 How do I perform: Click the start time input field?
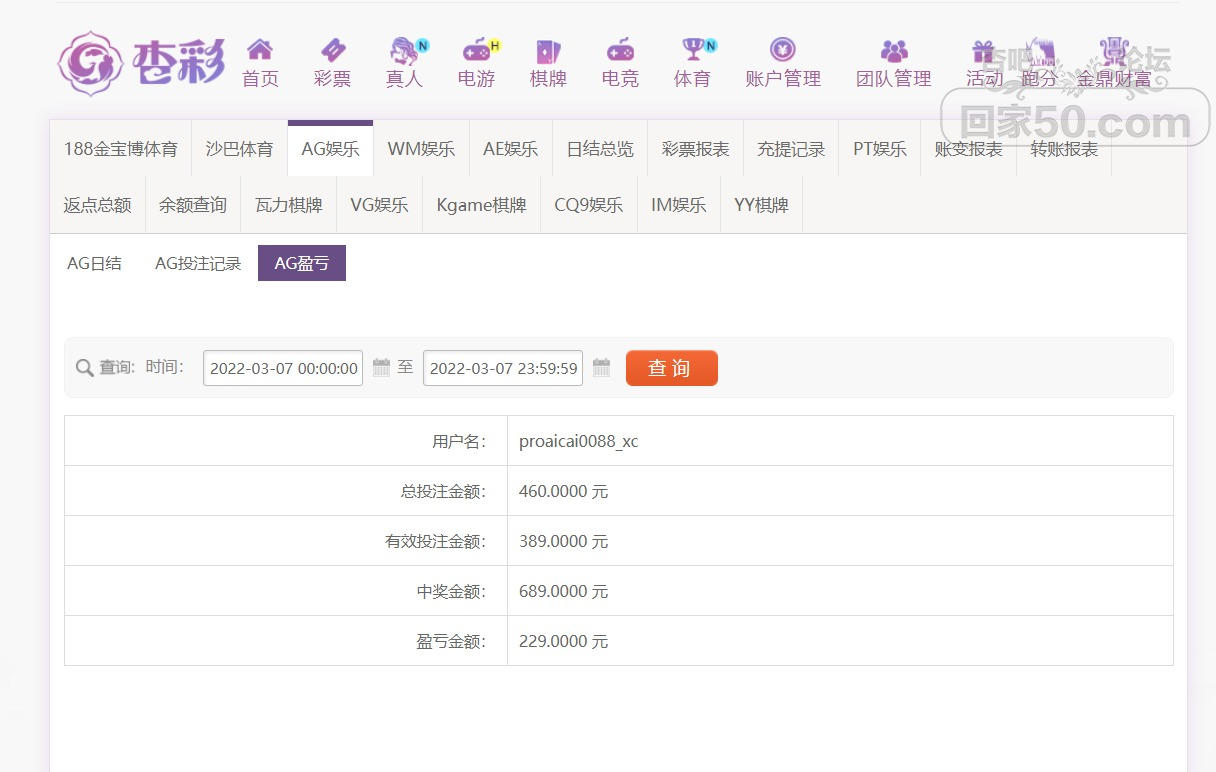click(283, 368)
